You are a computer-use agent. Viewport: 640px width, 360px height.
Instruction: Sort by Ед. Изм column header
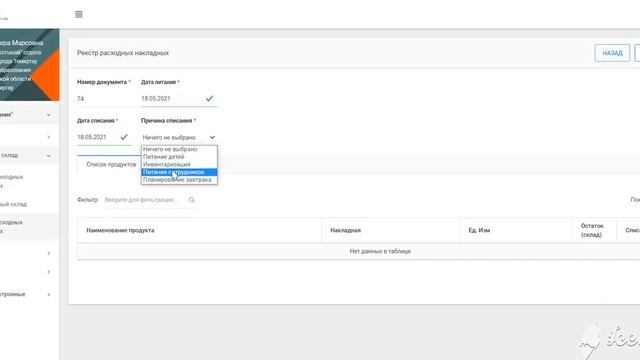click(x=516, y=230)
